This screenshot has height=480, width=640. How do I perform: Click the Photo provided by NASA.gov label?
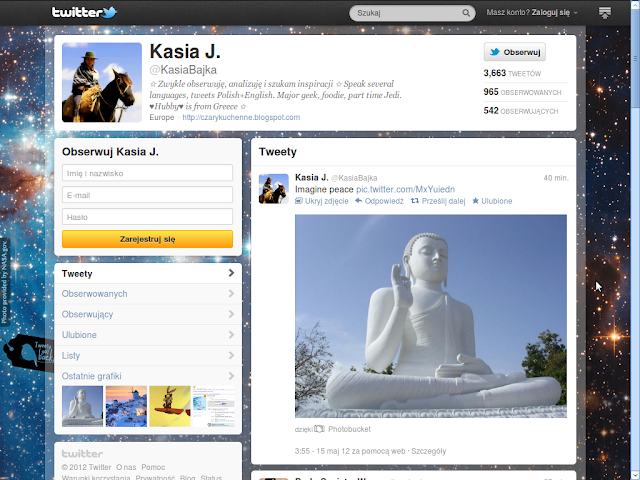tap(4, 282)
